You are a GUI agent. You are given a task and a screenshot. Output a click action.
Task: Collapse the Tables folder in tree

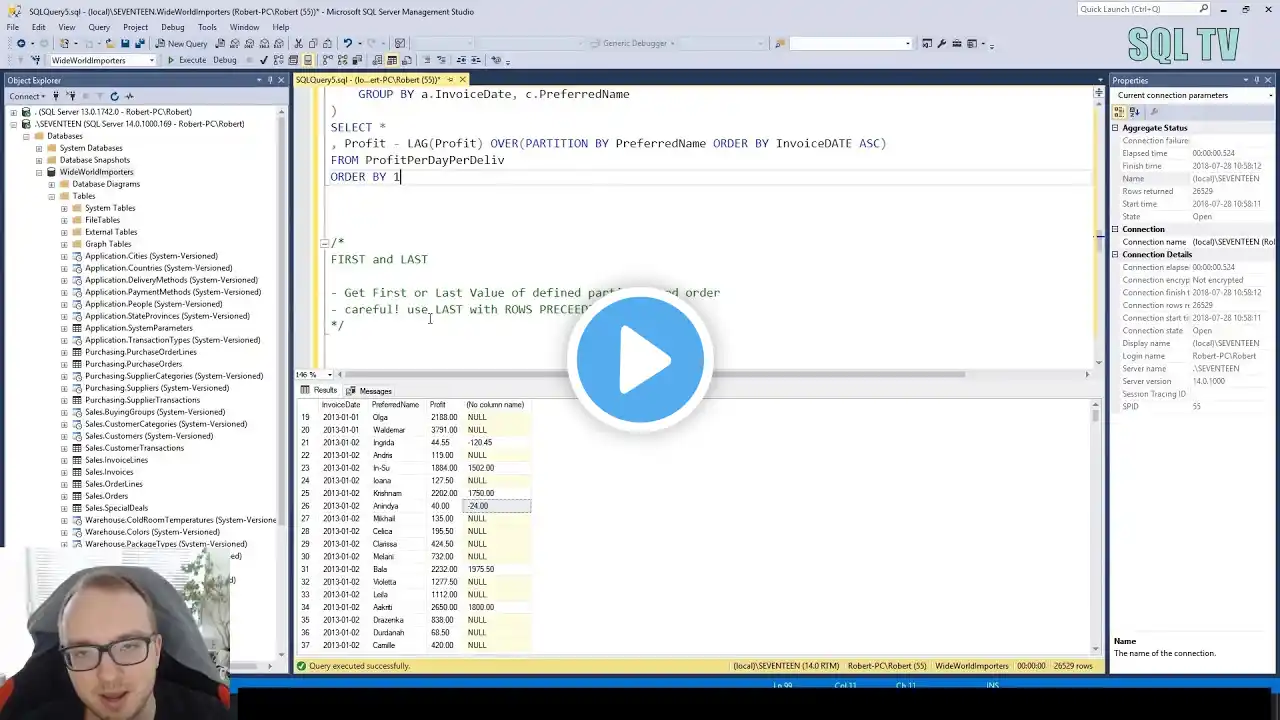[x=52, y=196]
